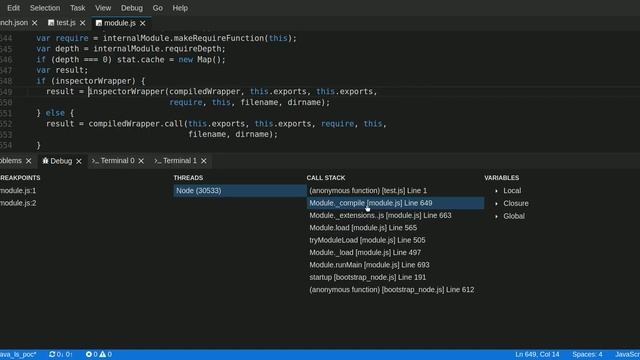
Task: Close the test.js editor tab
Action: point(82,23)
